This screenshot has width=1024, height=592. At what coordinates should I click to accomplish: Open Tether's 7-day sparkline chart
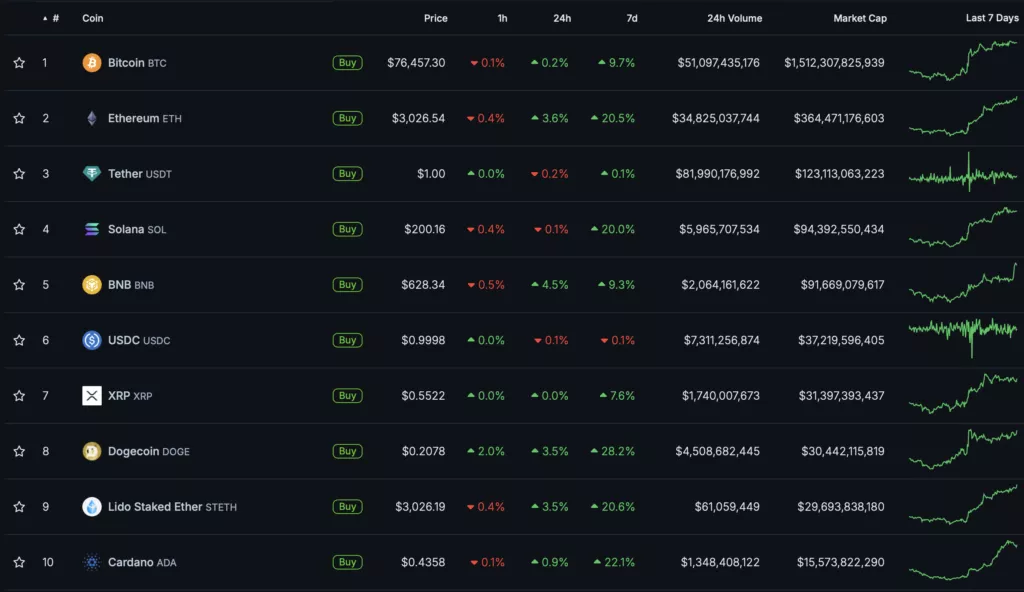(x=963, y=173)
